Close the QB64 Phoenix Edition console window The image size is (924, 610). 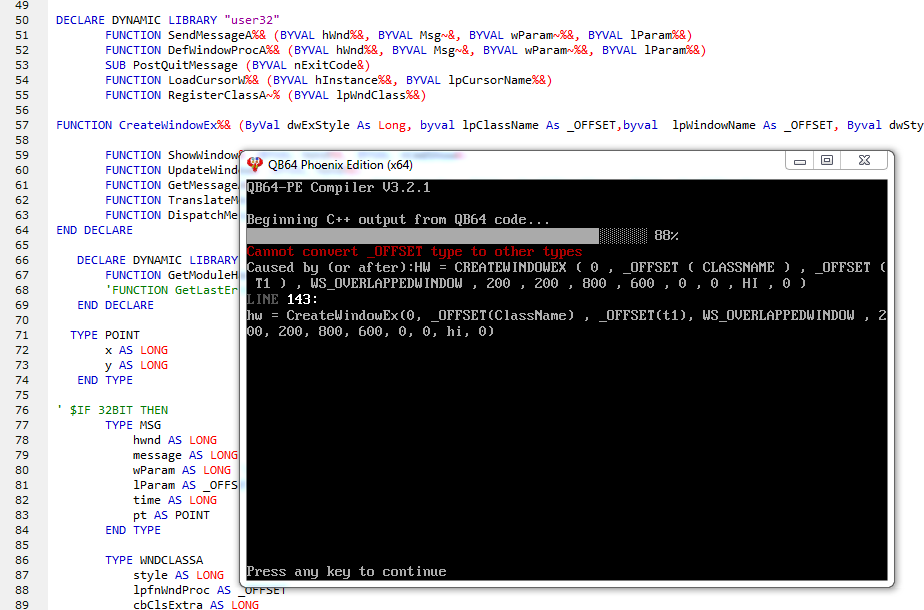pos(864,160)
